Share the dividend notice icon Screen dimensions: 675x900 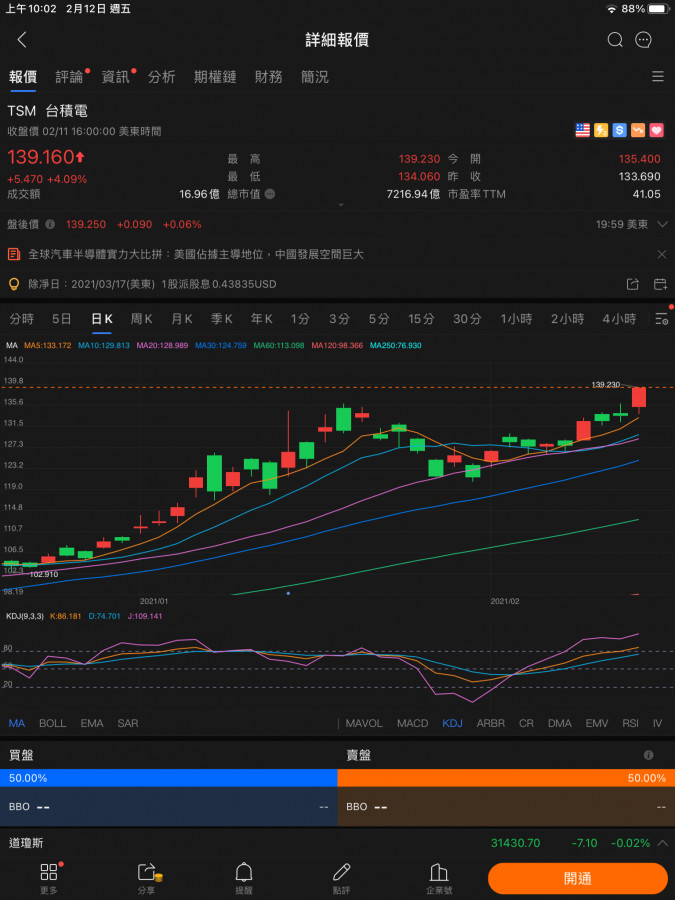point(632,284)
